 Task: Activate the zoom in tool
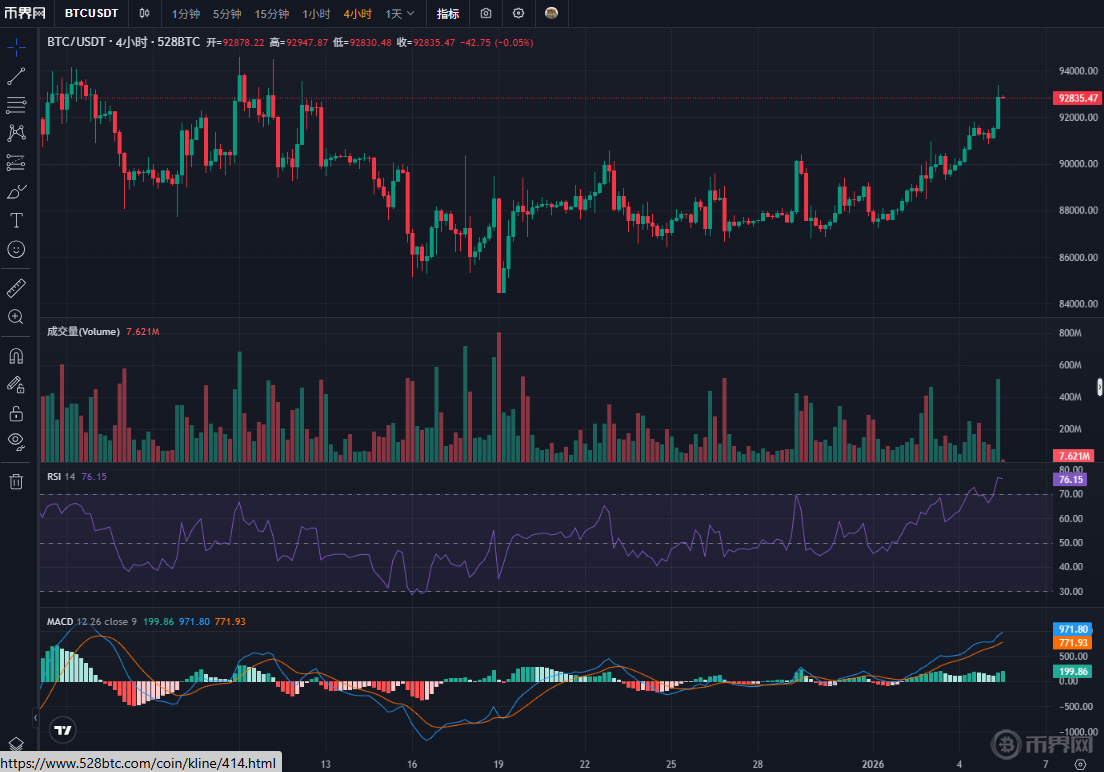(16, 317)
